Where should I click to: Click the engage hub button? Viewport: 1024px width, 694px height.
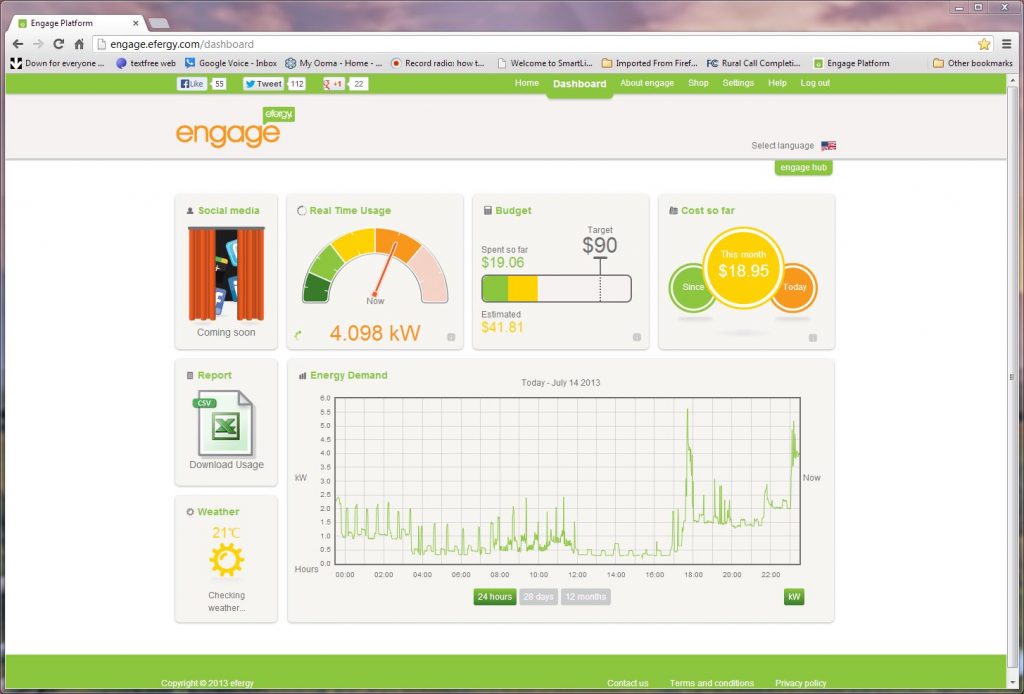(803, 168)
